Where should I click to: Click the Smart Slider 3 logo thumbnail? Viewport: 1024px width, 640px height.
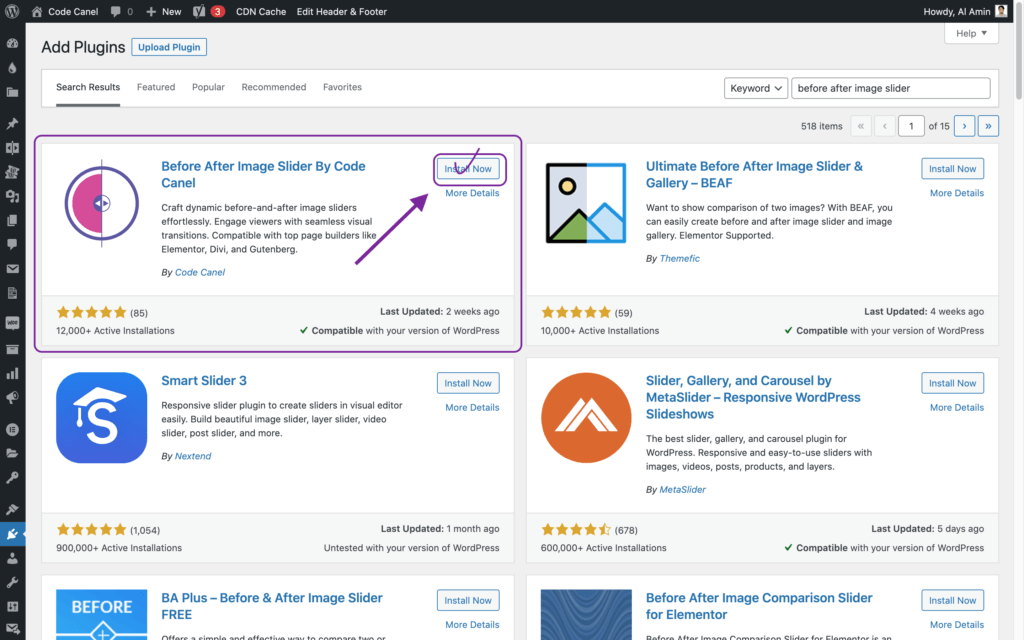(x=101, y=418)
